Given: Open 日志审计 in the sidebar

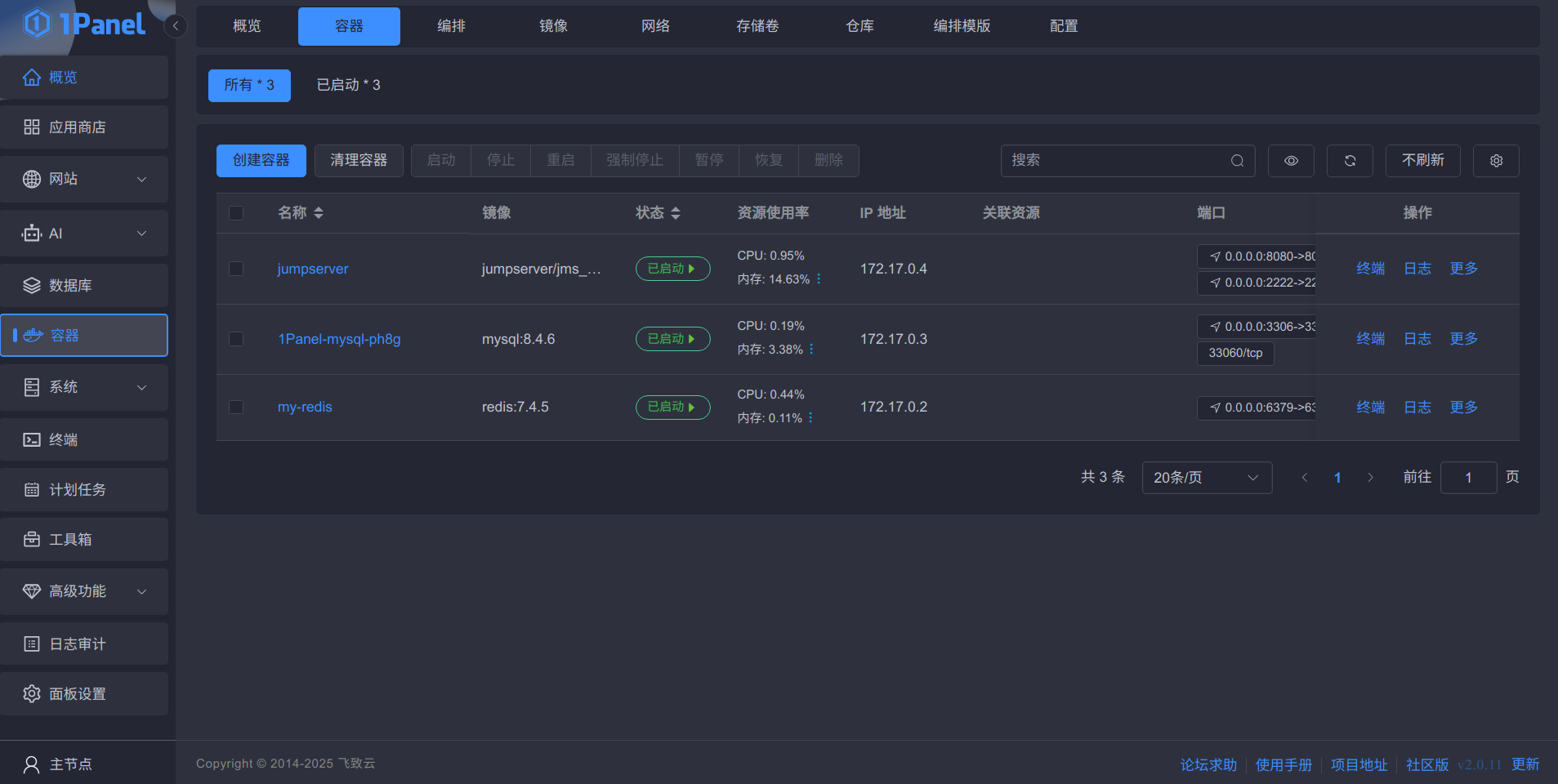Looking at the screenshot, I should [84, 644].
